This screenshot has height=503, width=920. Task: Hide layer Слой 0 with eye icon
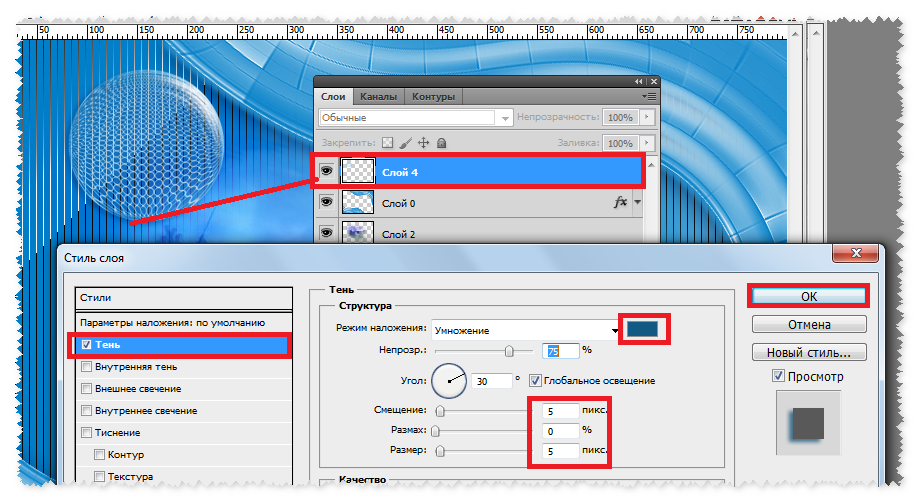326,202
